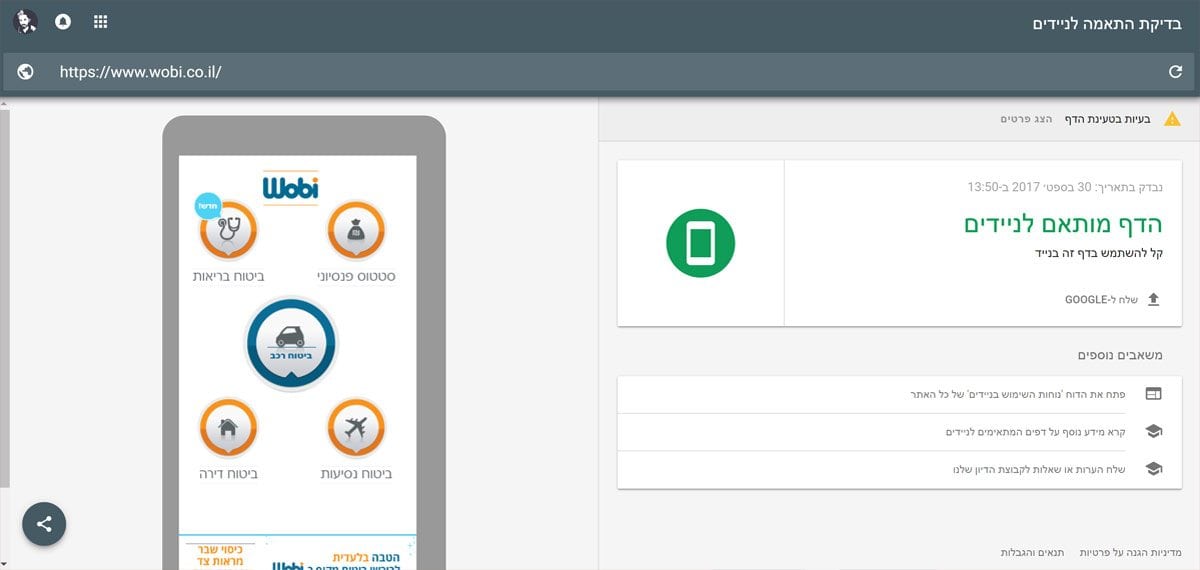
Task: Select the 'ביטוח בריאות' stethoscope icon
Action: point(228,231)
